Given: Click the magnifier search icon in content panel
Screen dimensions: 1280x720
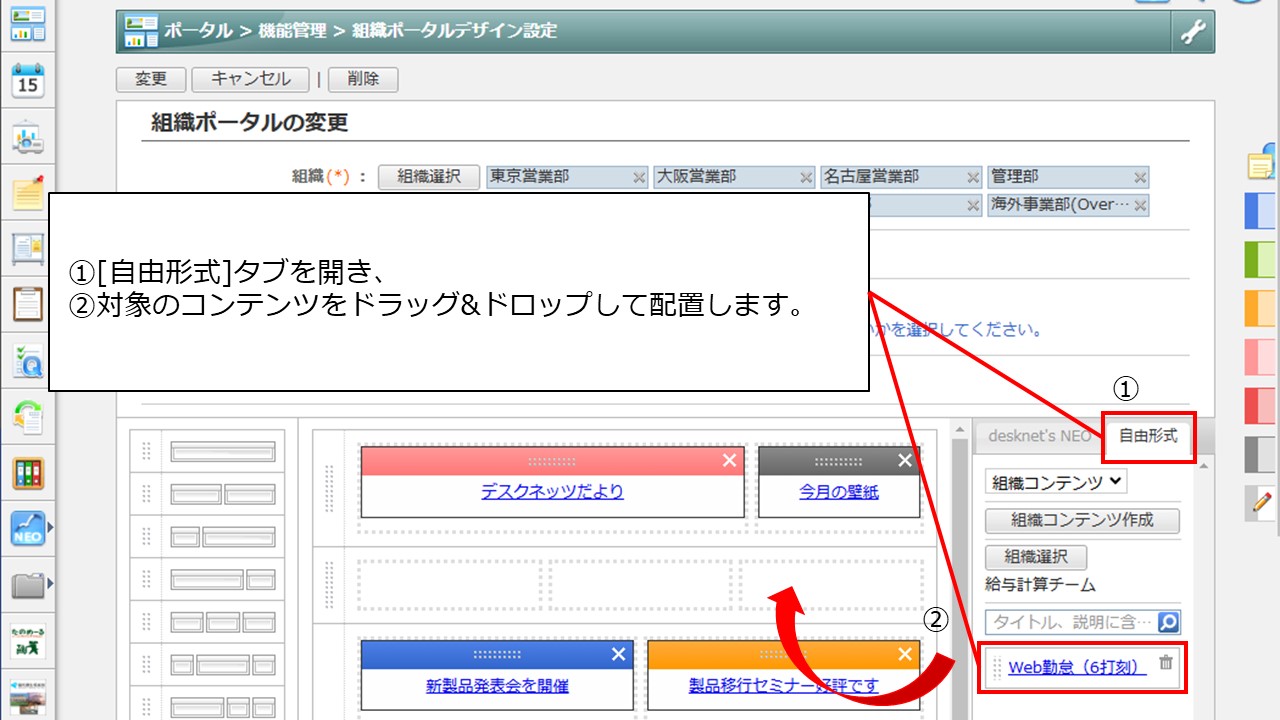Looking at the screenshot, I should tap(1167, 622).
